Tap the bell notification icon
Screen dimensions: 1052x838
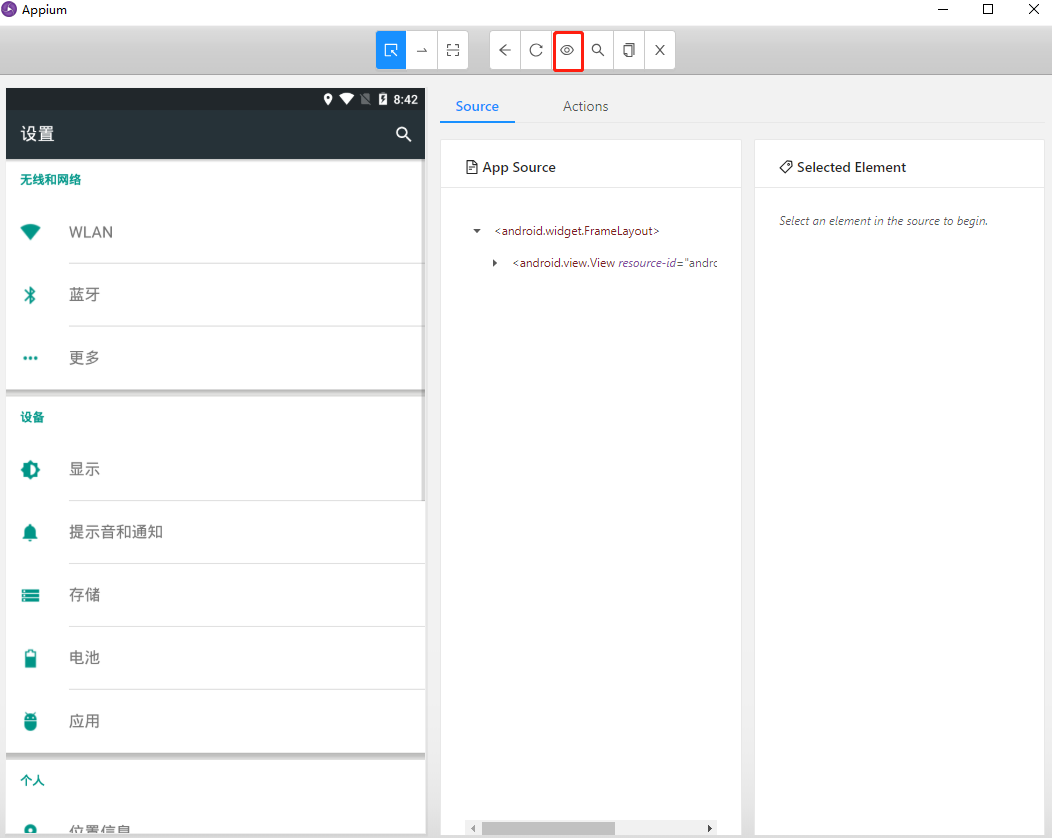click(30, 533)
